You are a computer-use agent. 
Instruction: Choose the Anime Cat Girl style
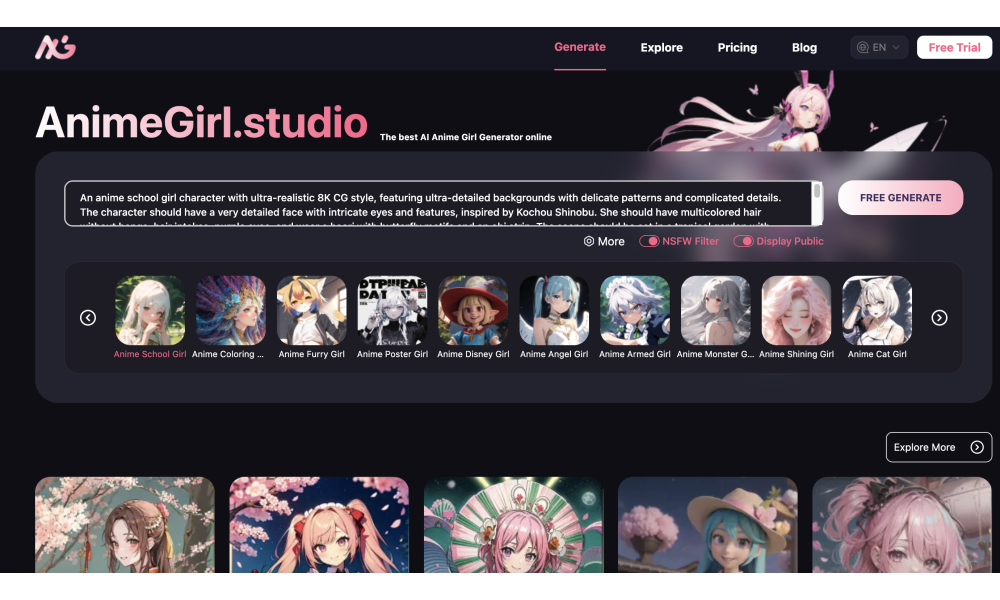pos(877,318)
